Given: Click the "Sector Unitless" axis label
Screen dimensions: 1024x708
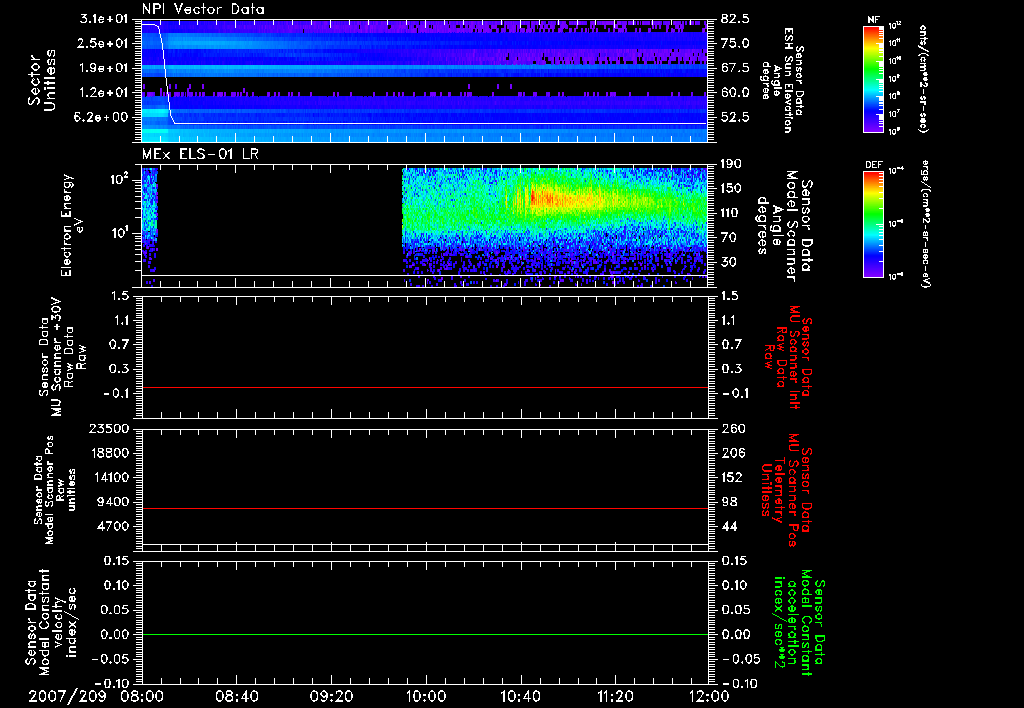Looking at the screenshot, I should tap(42, 80).
